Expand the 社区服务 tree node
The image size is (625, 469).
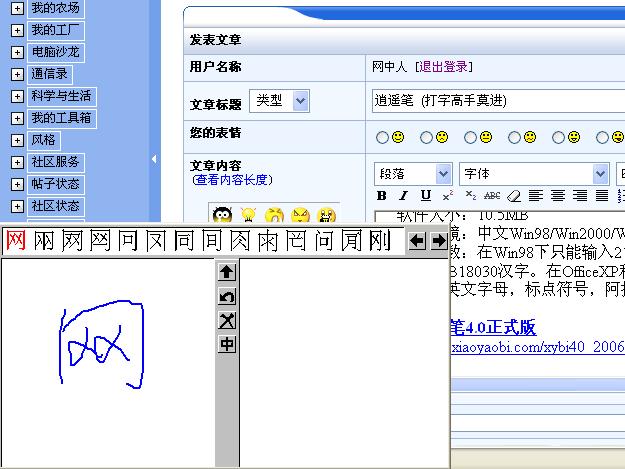coord(17,163)
